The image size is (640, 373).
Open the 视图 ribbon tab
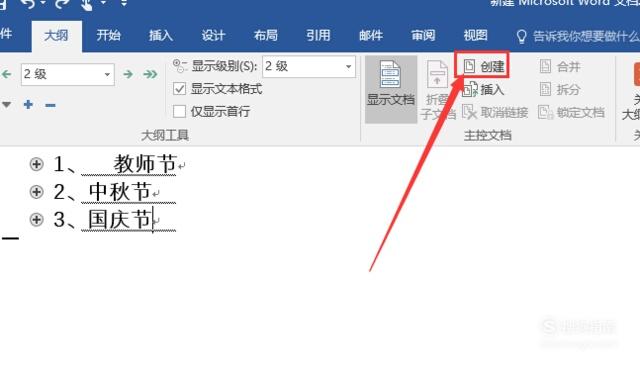476,36
